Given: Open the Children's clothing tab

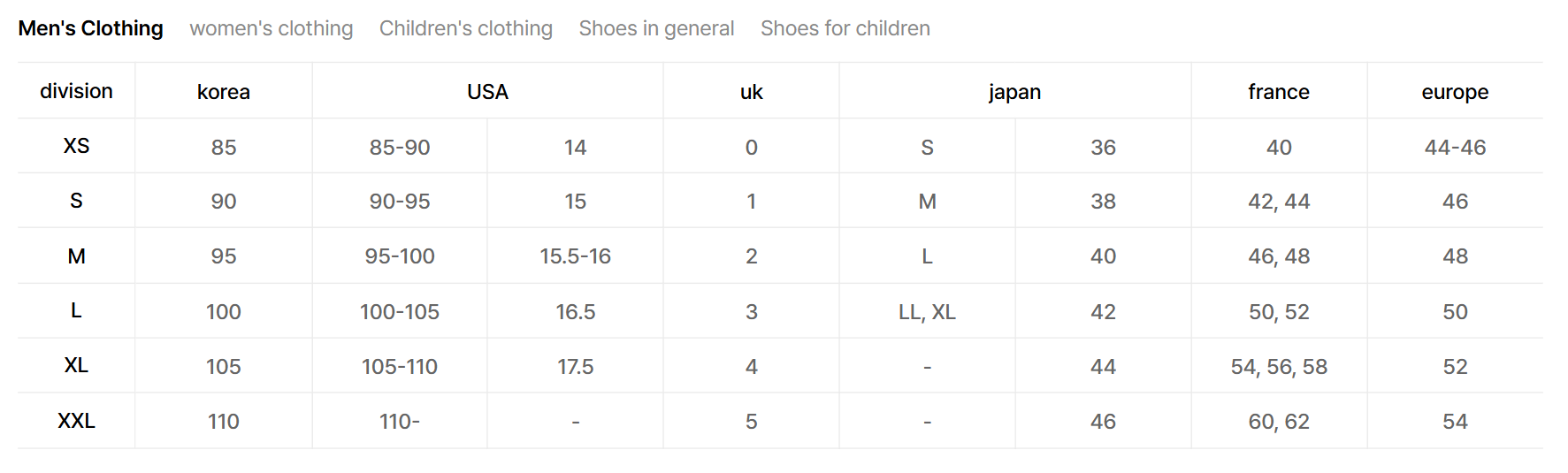Looking at the screenshot, I should pyautogui.click(x=465, y=28).
